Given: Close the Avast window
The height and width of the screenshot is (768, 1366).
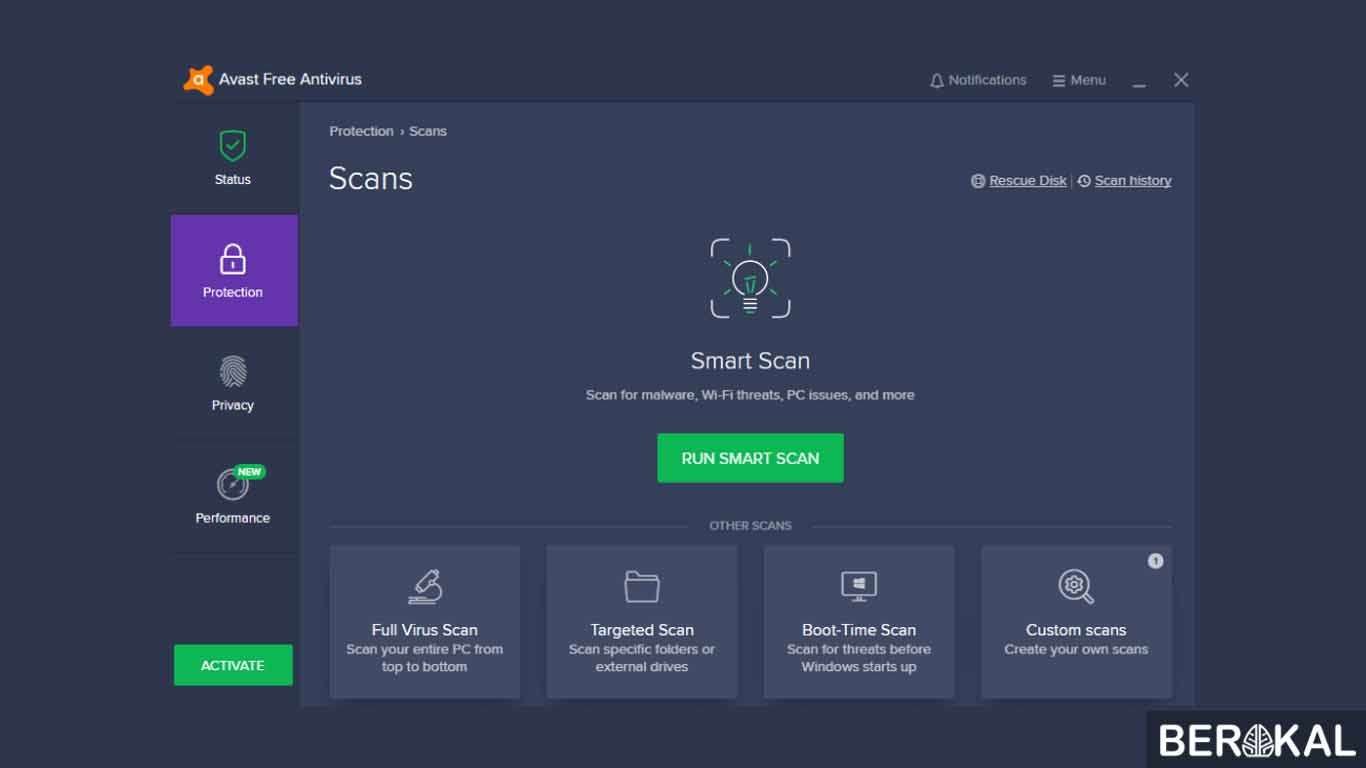Looking at the screenshot, I should pyautogui.click(x=1181, y=80).
